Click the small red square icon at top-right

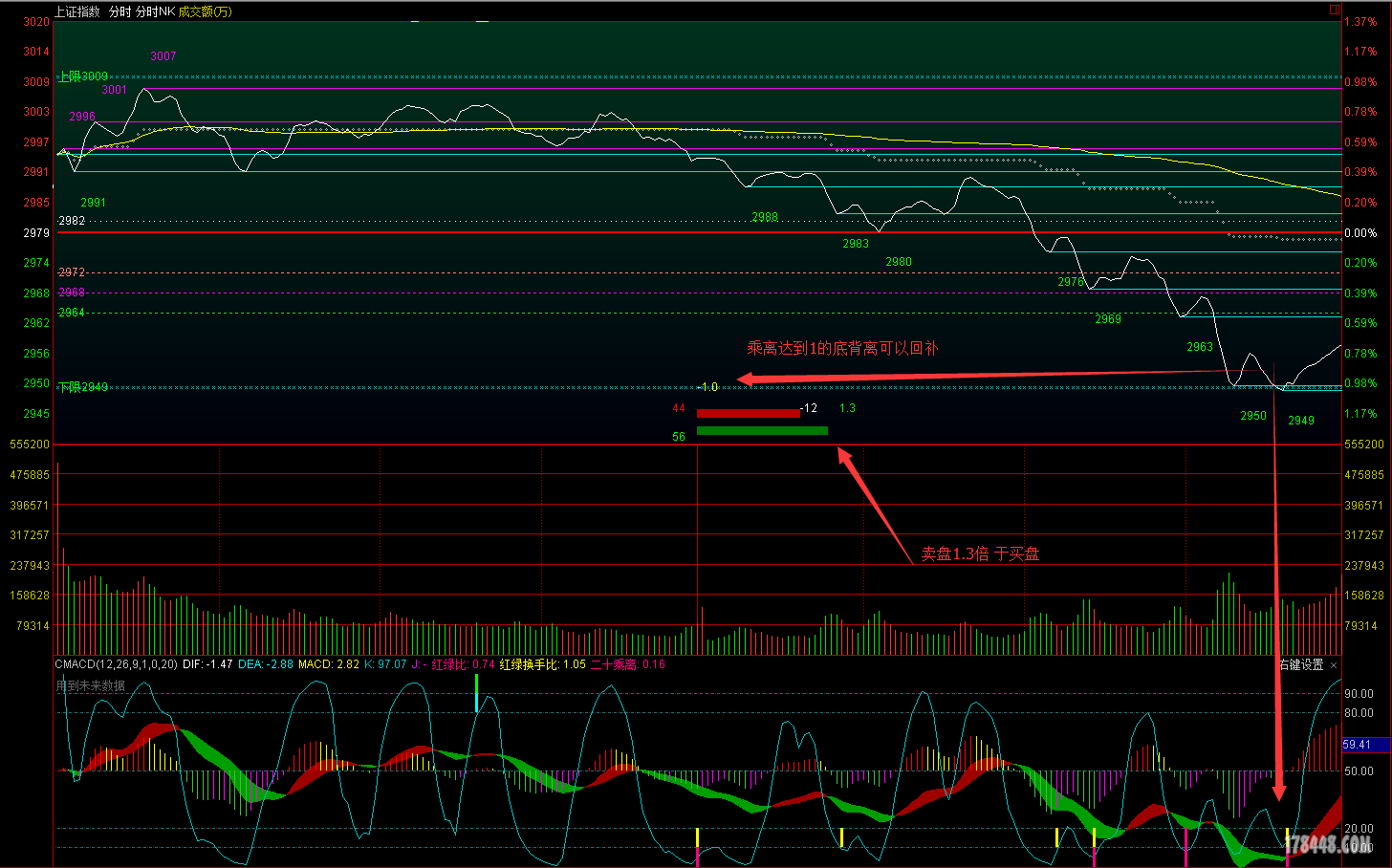click(1335, 10)
